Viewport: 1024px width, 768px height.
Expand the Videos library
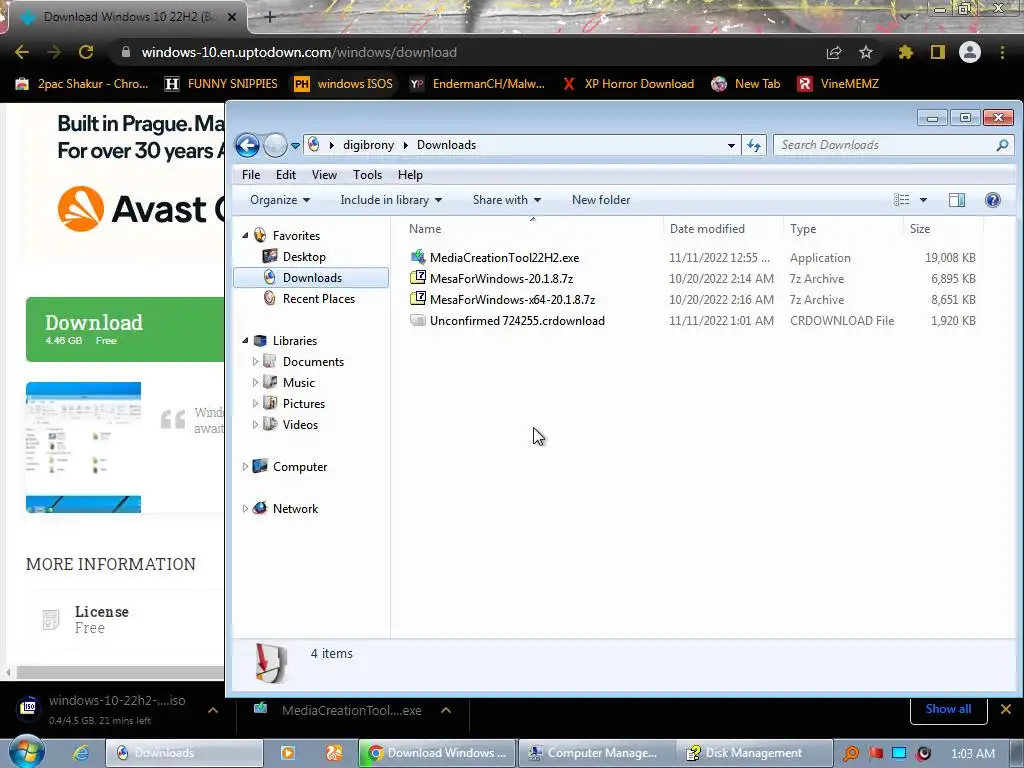click(x=255, y=424)
